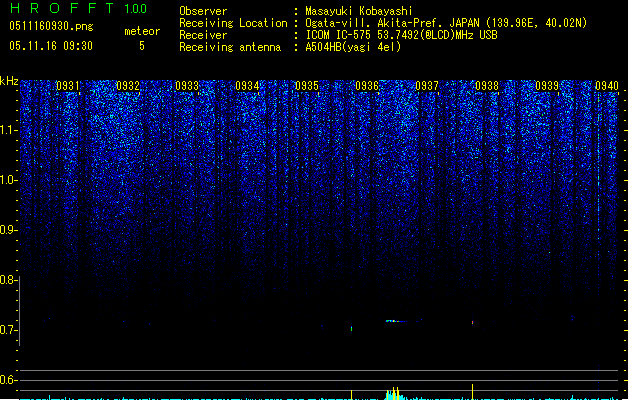Click the 0934 time marker
The image size is (629, 400).
click(x=248, y=86)
